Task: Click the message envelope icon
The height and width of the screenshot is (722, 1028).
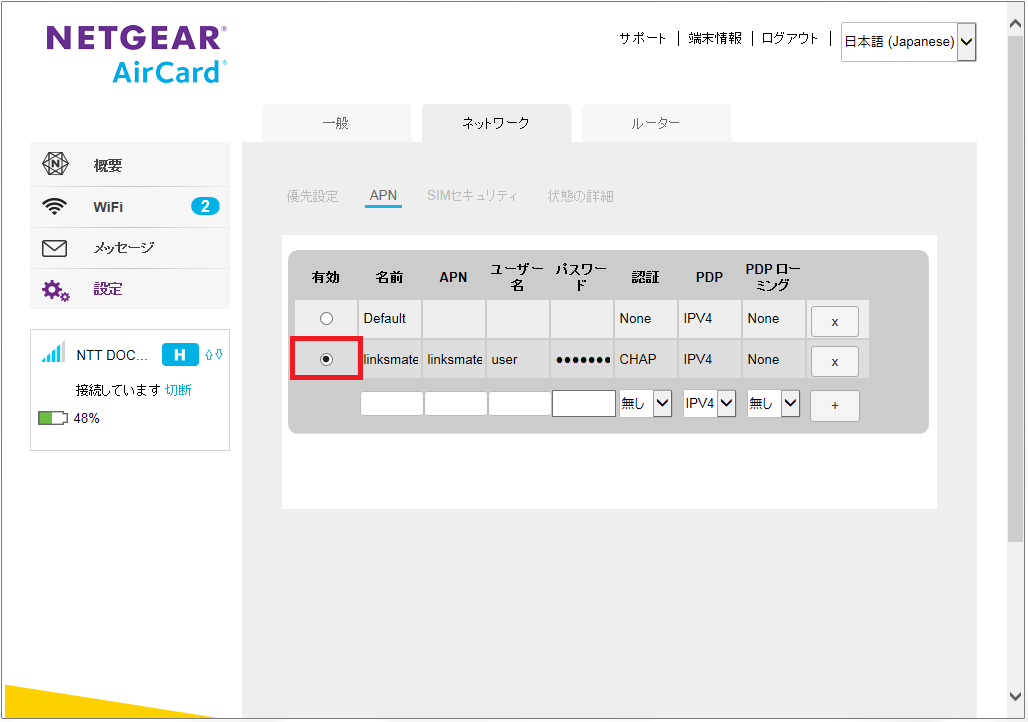Action: (54, 248)
